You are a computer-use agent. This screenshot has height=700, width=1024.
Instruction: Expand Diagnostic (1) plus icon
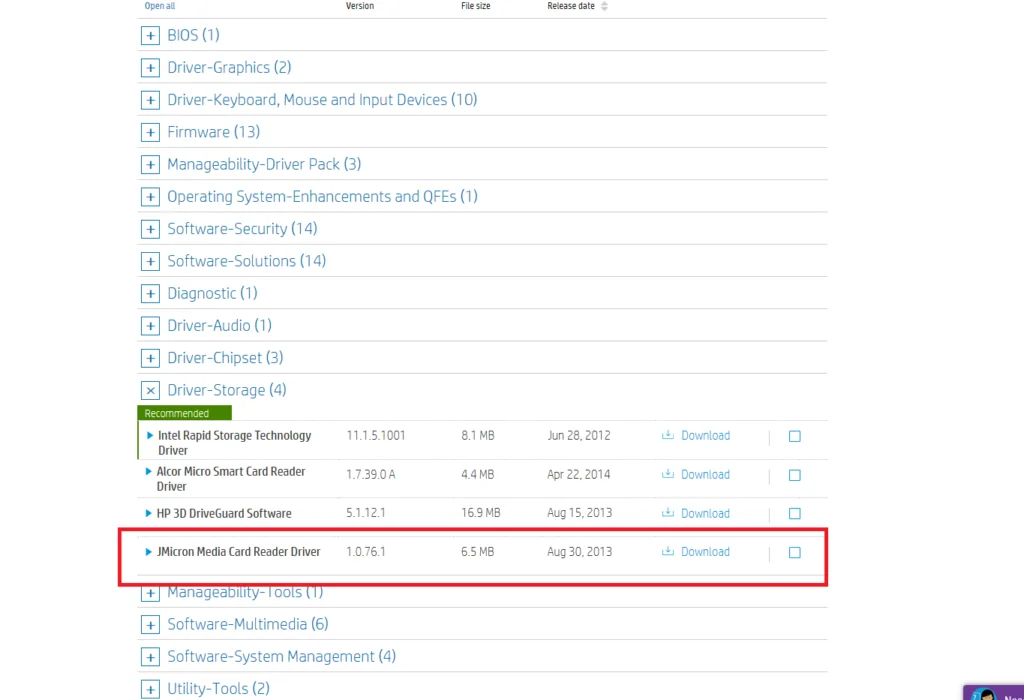point(150,294)
